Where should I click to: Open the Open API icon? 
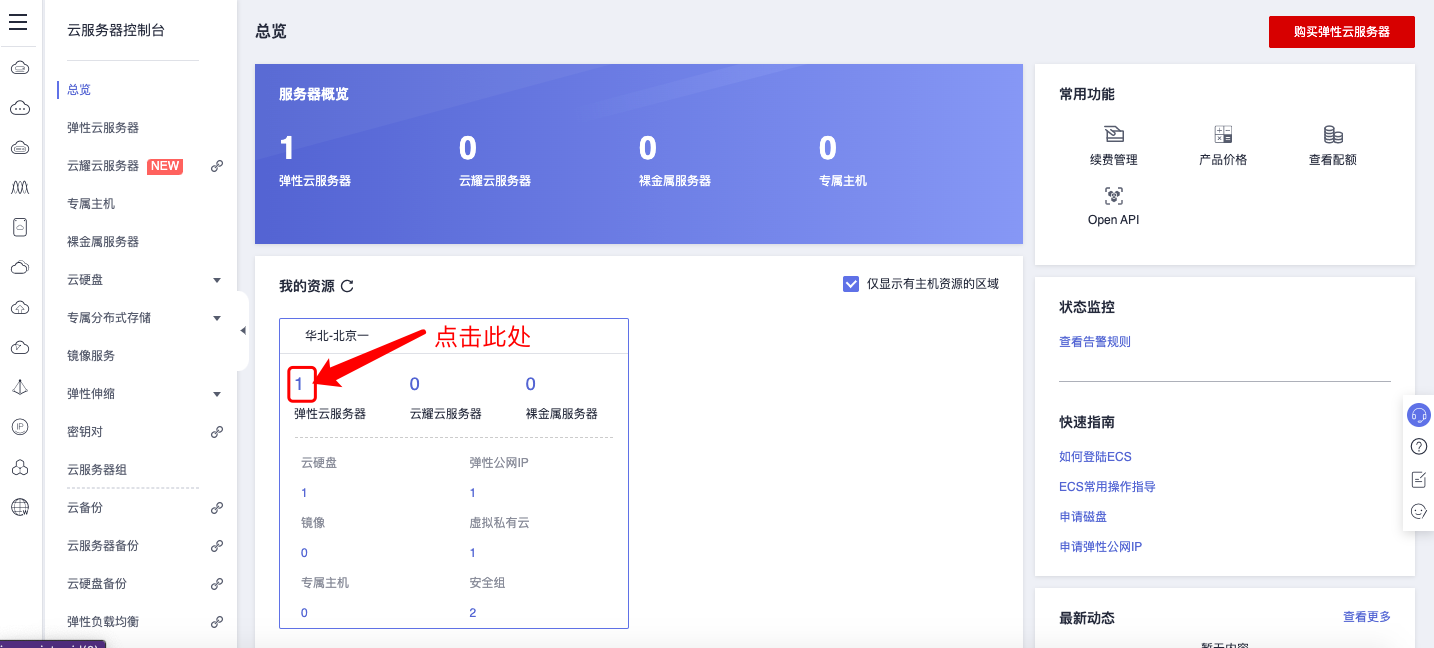(x=1113, y=195)
